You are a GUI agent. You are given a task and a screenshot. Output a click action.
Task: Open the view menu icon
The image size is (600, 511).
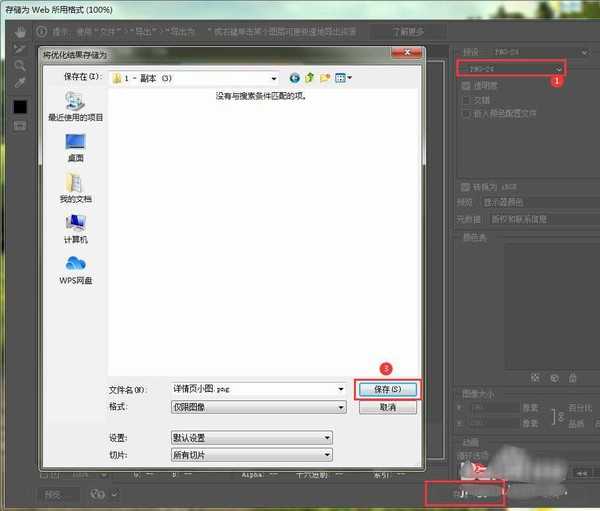(342, 77)
